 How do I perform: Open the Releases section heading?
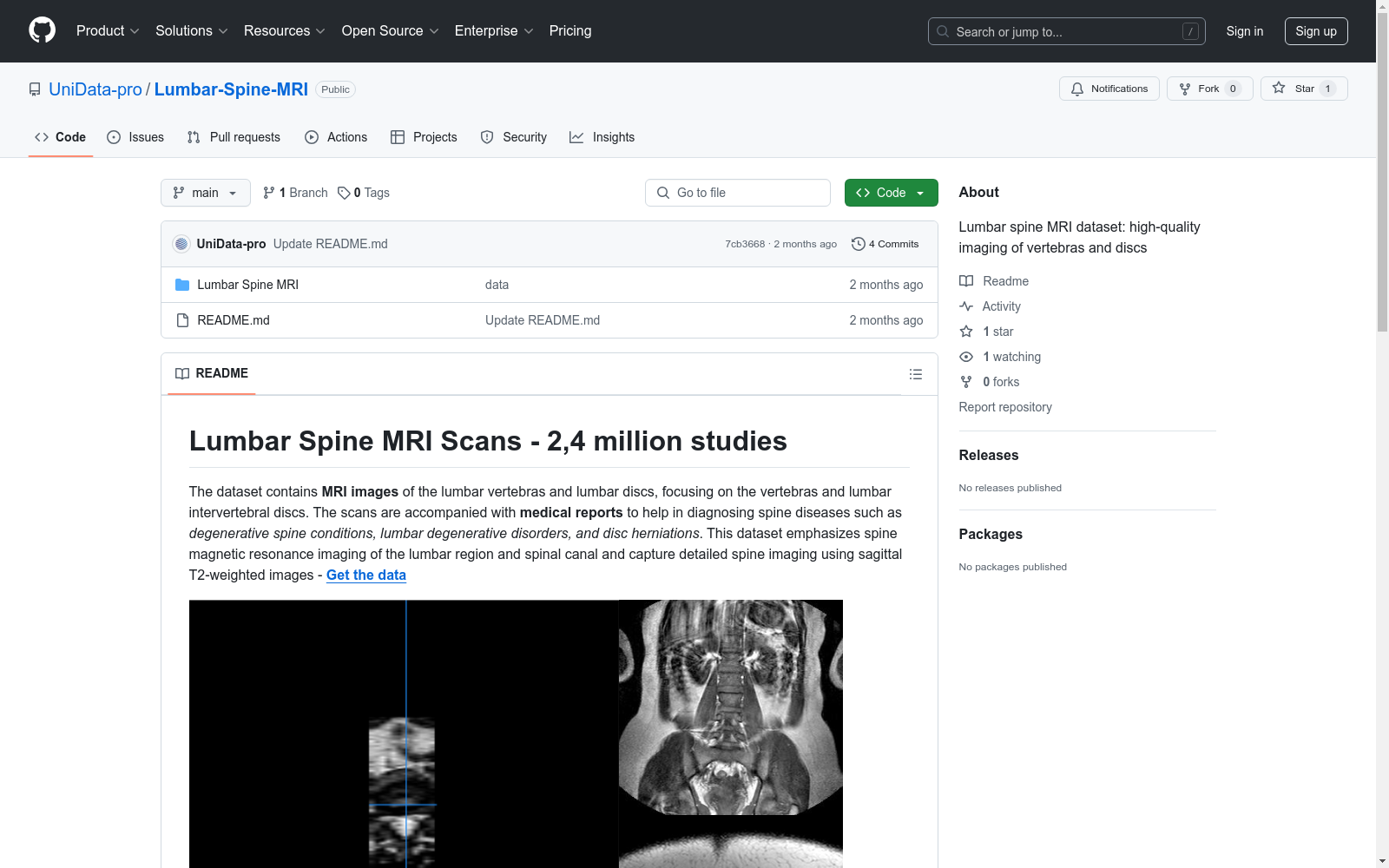click(989, 455)
